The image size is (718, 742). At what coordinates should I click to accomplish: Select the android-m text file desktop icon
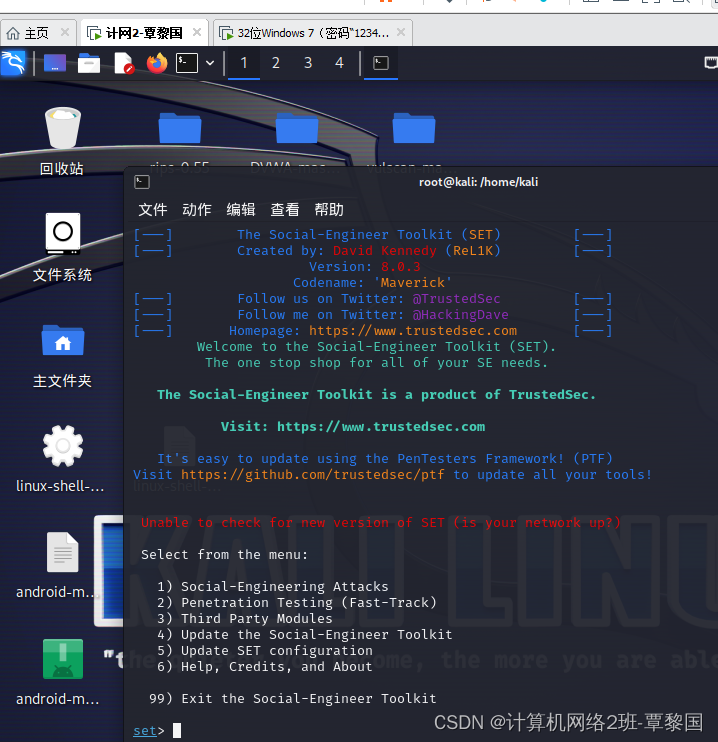[x=61, y=565]
